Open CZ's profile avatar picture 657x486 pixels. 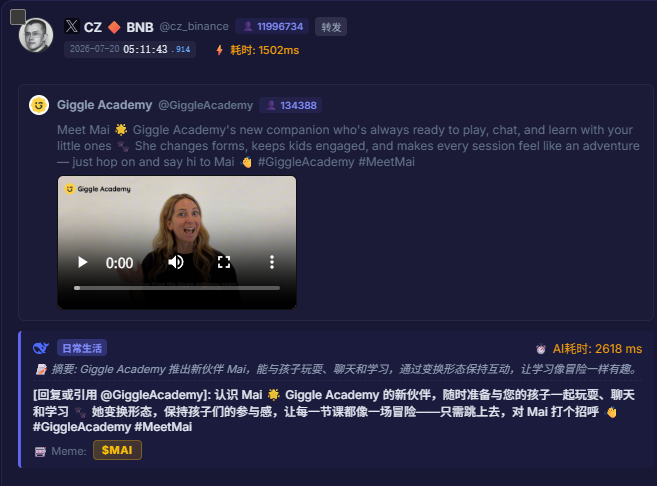(x=36, y=35)
